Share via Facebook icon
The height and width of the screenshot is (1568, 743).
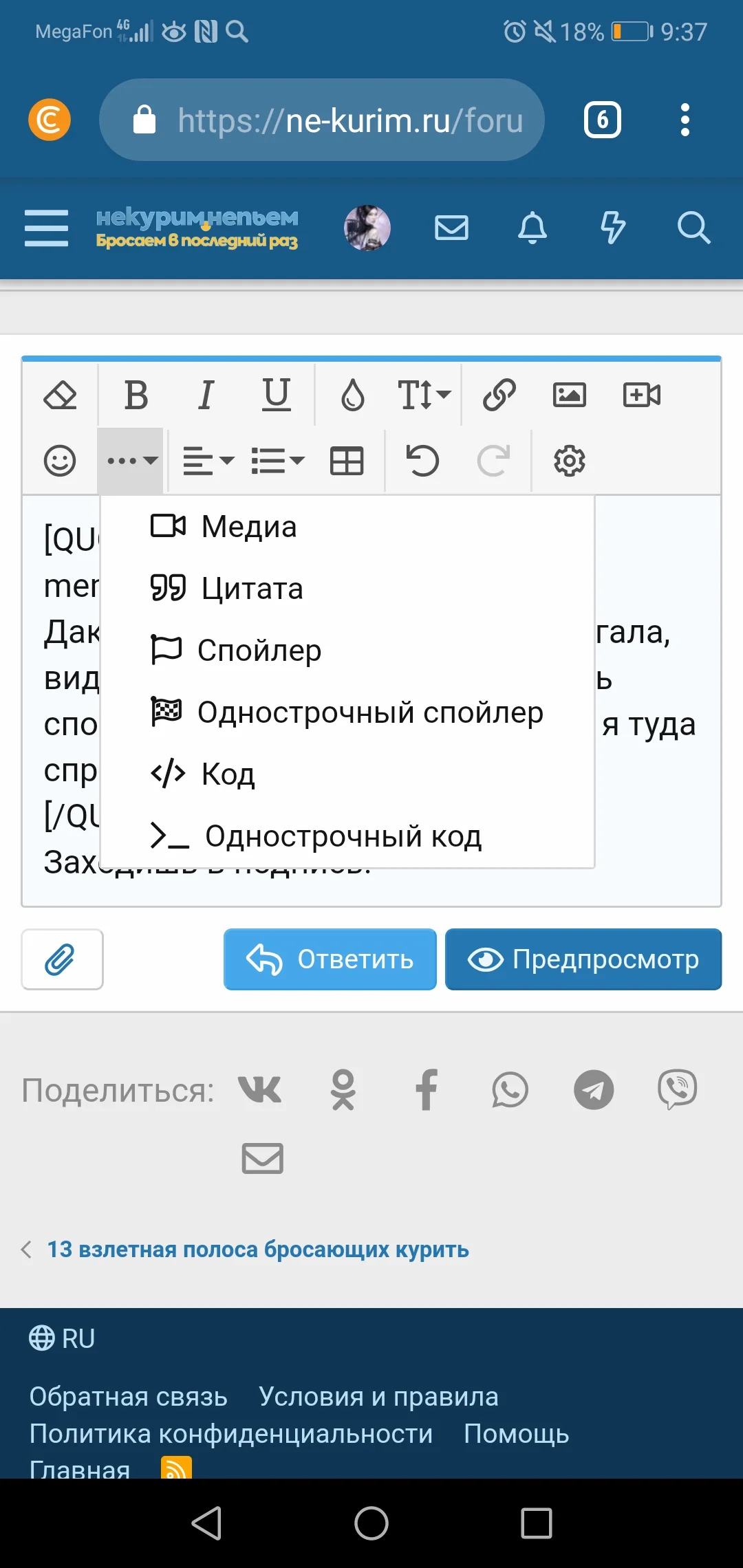(x=427, y=1090)
